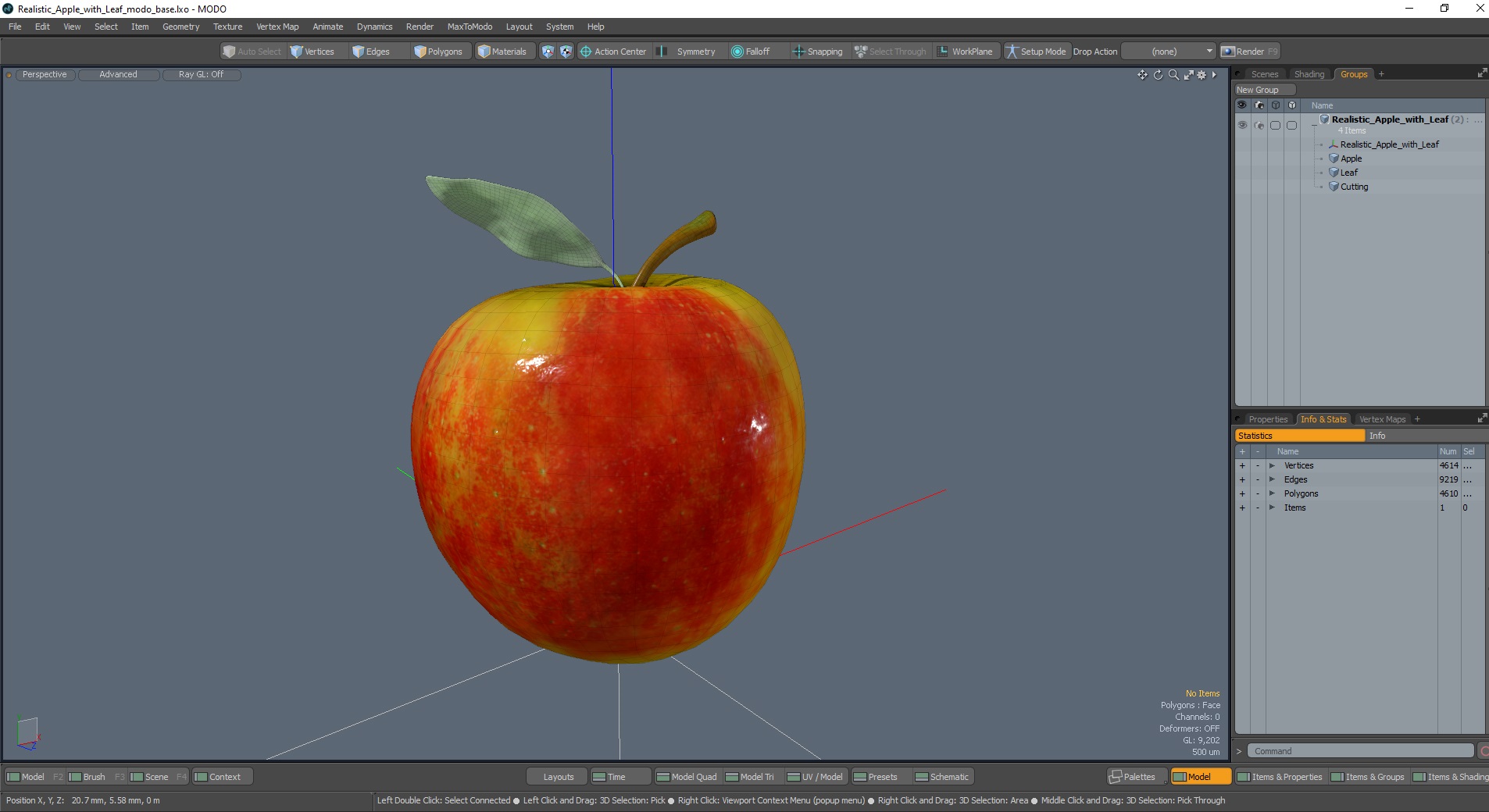Viewport: 1489px width, 812px height.
Task: Open the Geometry menu
Action: 180,27
